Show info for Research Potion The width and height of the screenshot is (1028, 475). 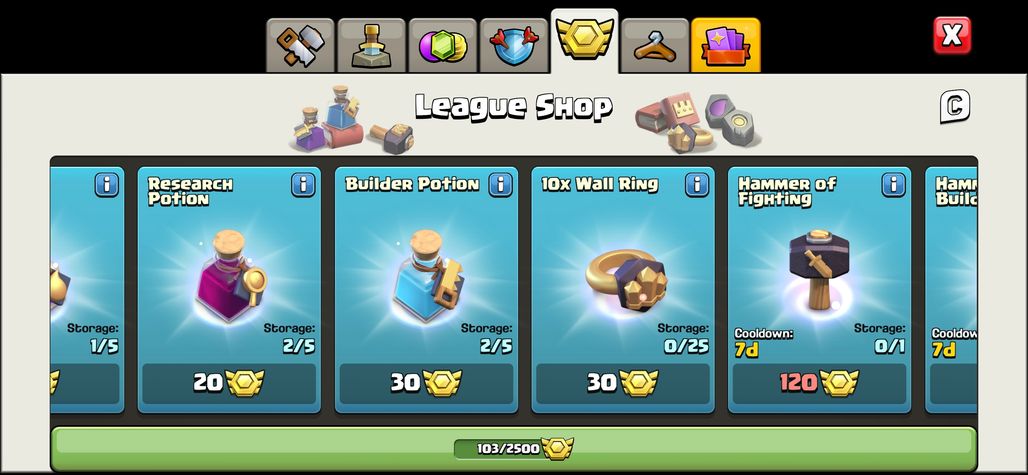[303, 185]
